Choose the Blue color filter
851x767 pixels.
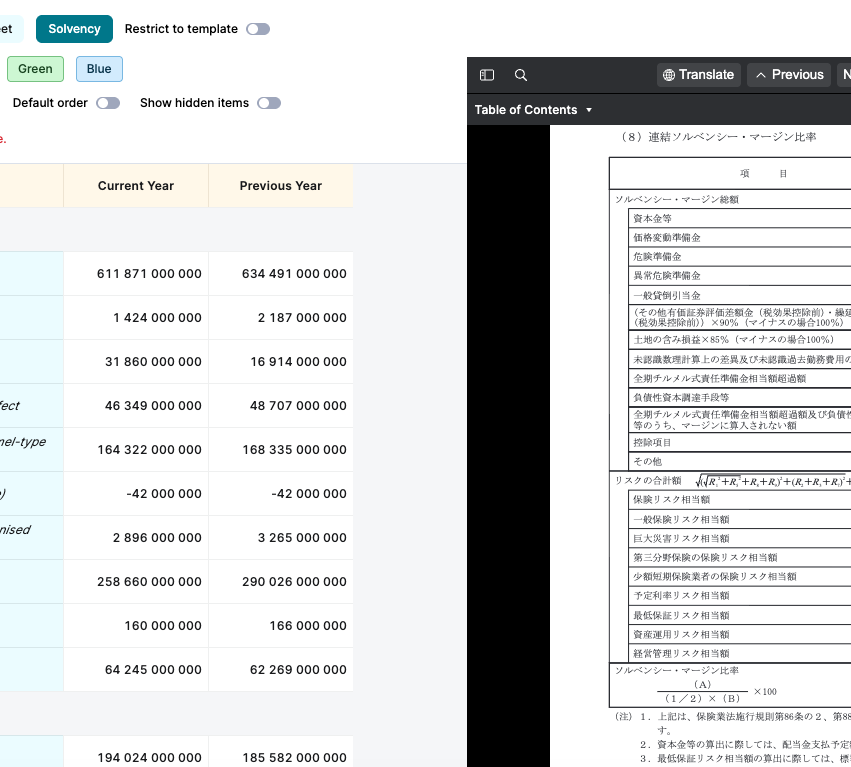[99, 69]
